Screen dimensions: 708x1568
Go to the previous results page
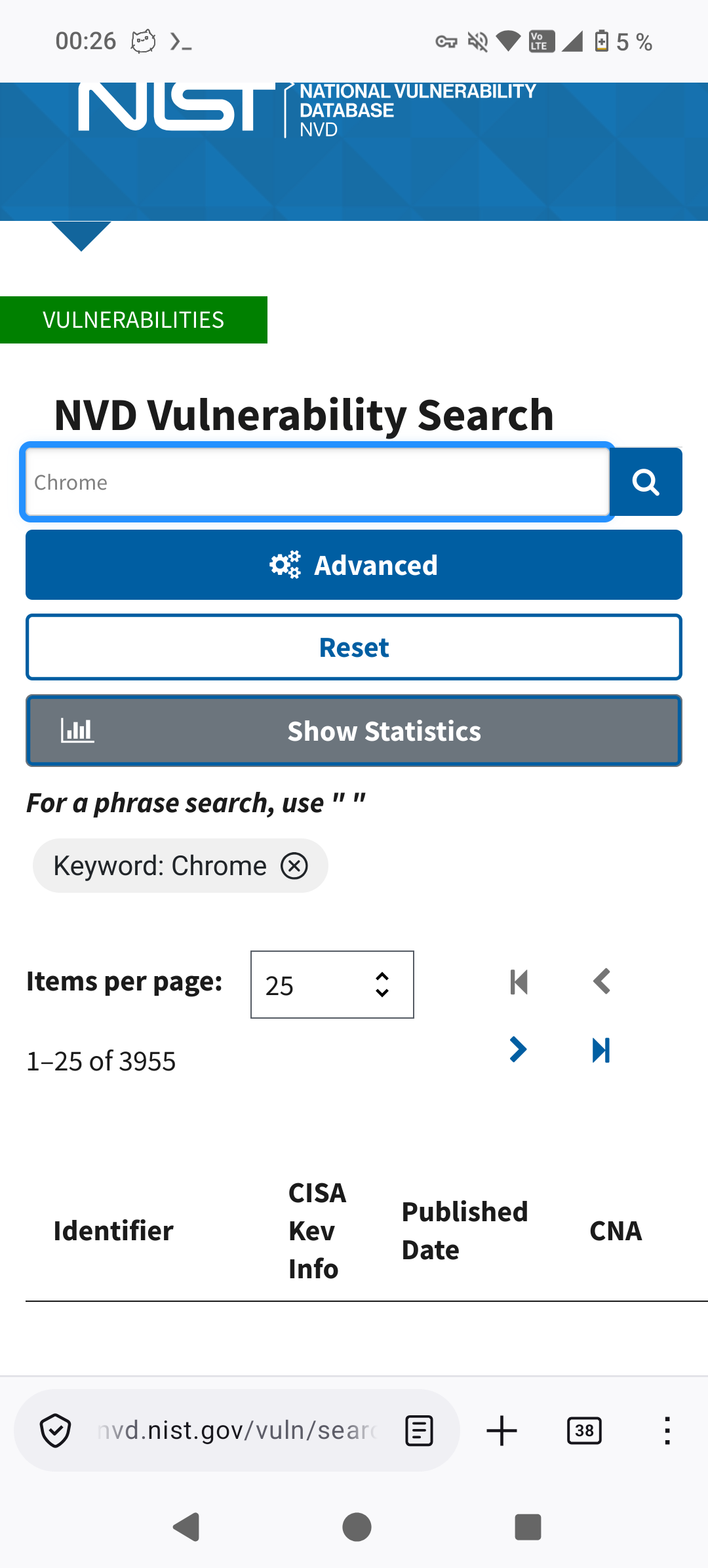tap(601, 982)
